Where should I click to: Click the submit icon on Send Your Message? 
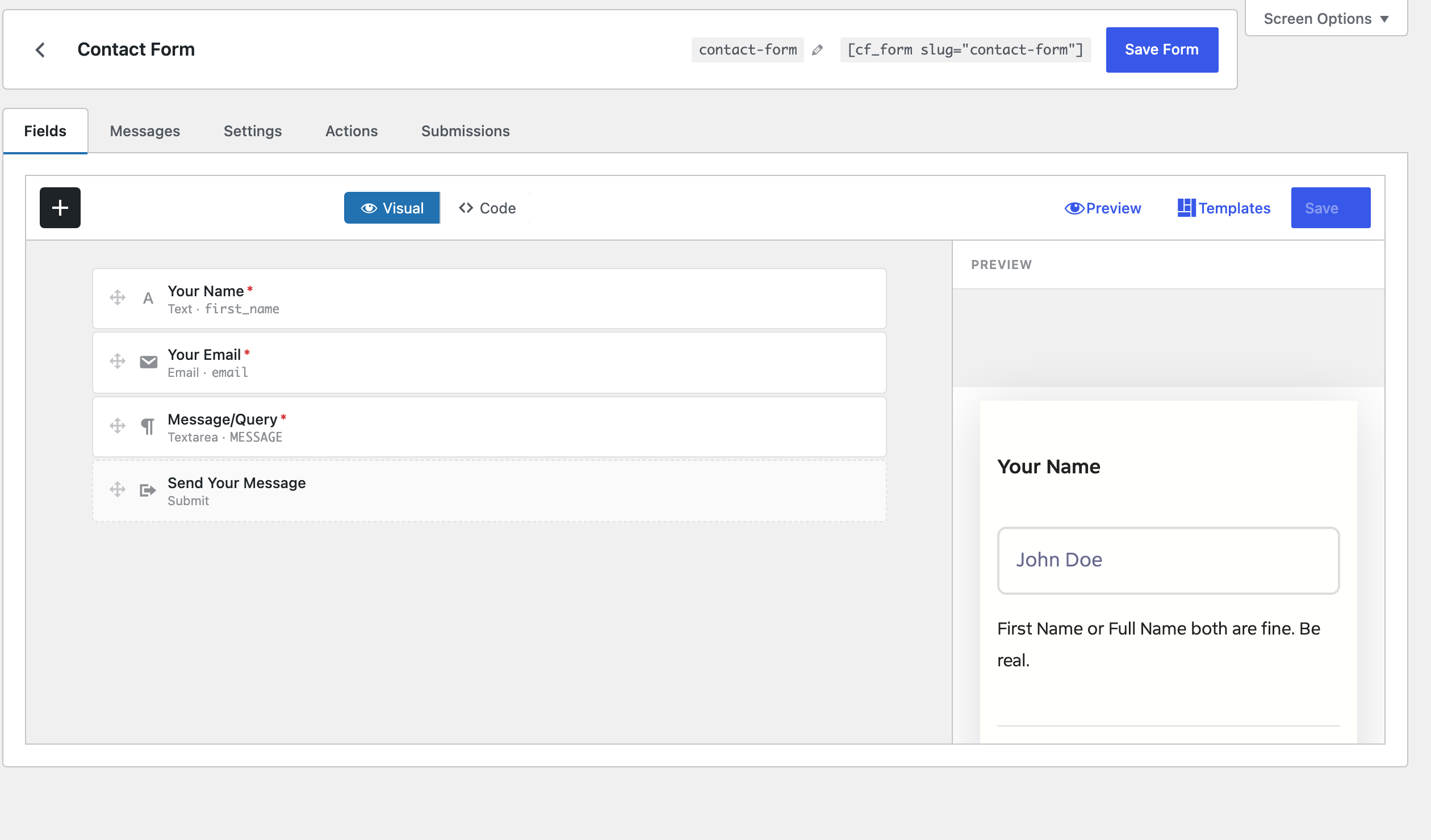pos(148,490)
